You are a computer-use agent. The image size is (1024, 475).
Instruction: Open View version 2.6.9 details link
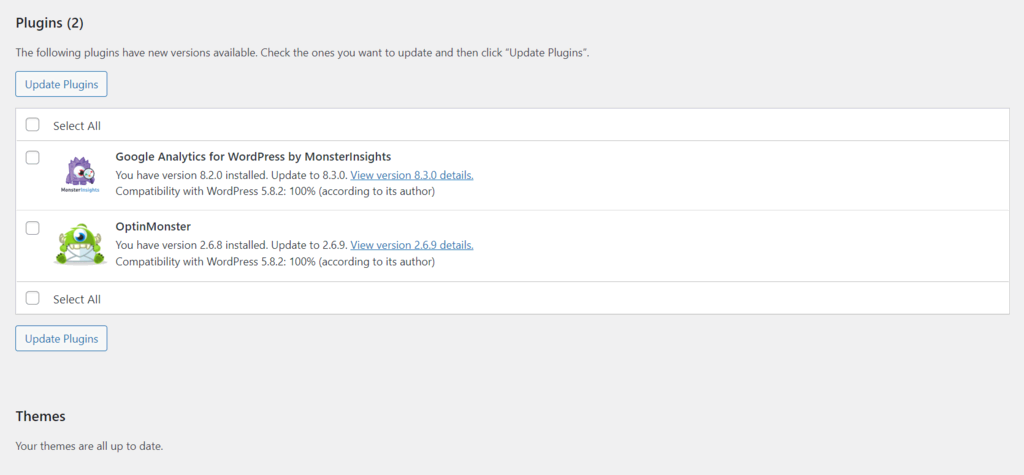[411, 245]
